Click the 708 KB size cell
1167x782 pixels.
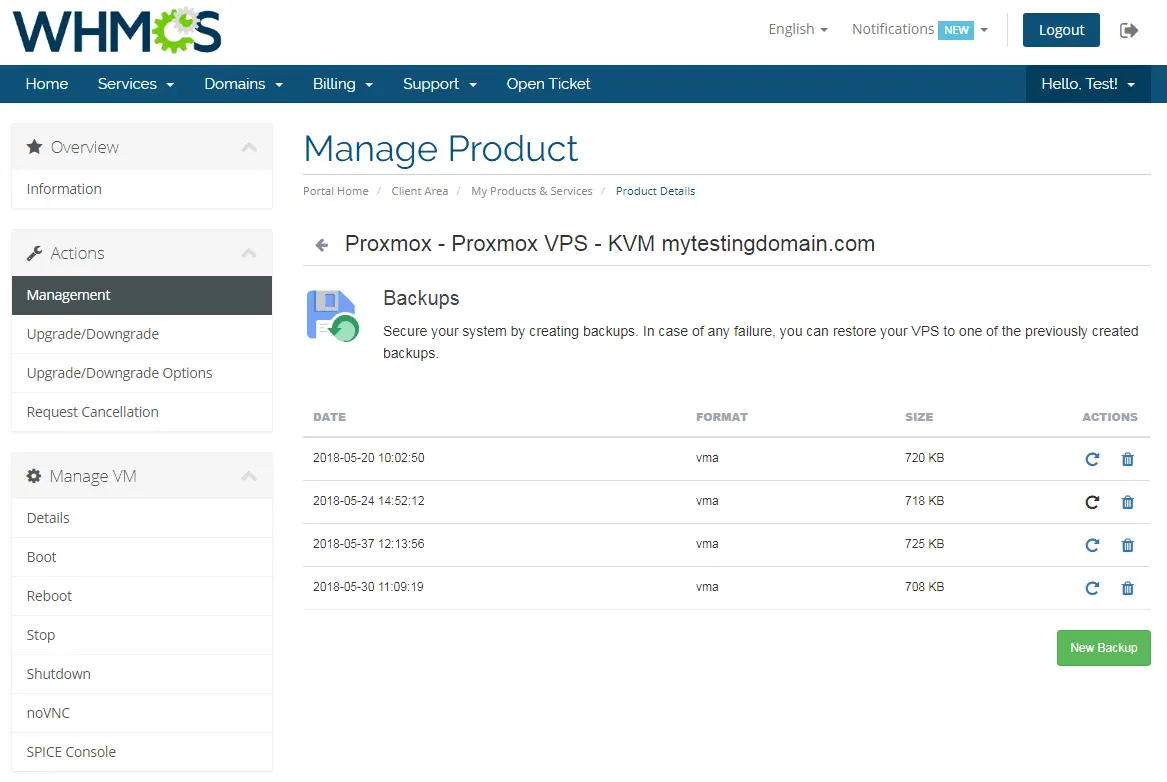924,587
